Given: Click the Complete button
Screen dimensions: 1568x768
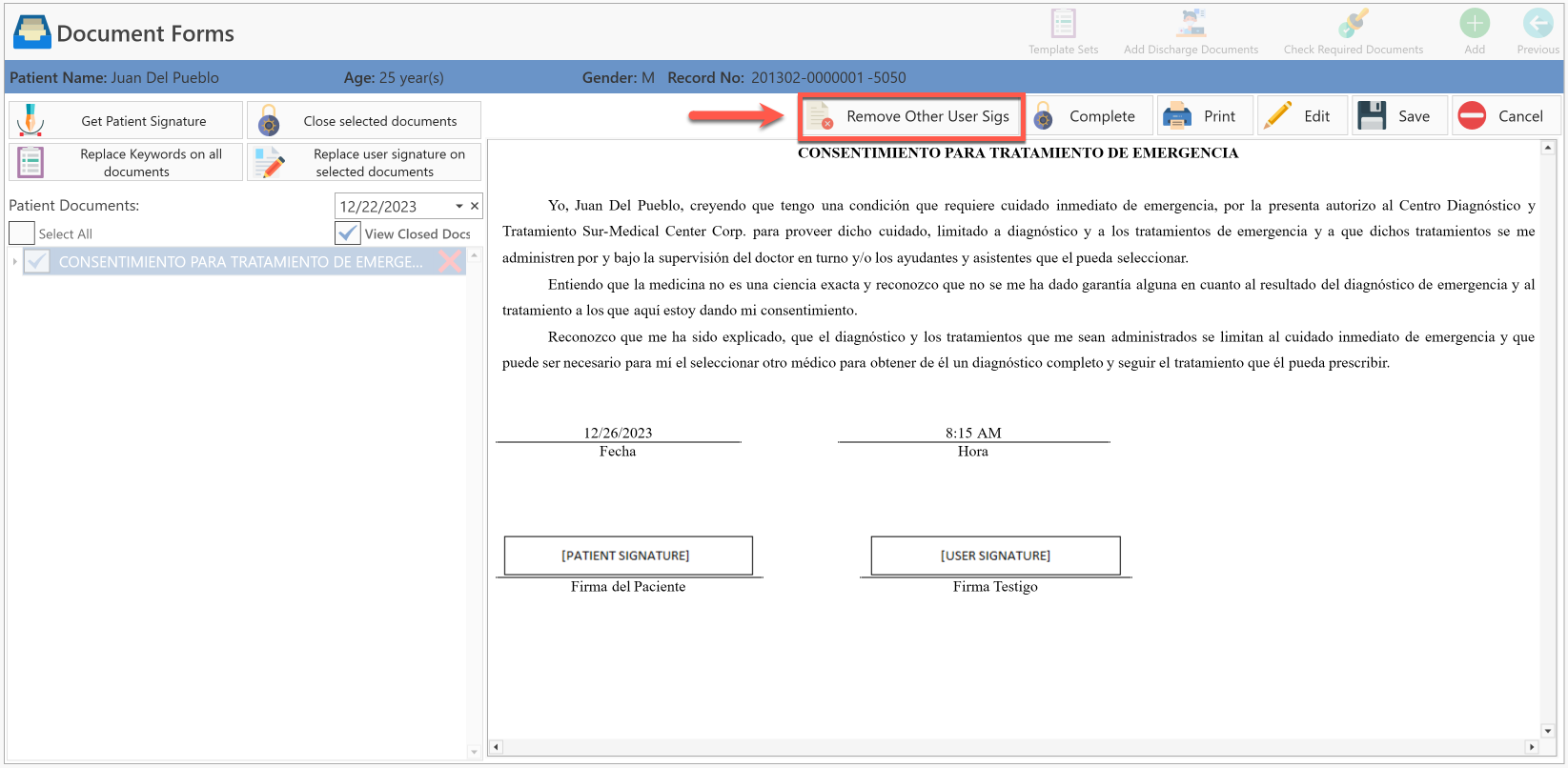Looking at the screenshot, I should pos(1089,116).
